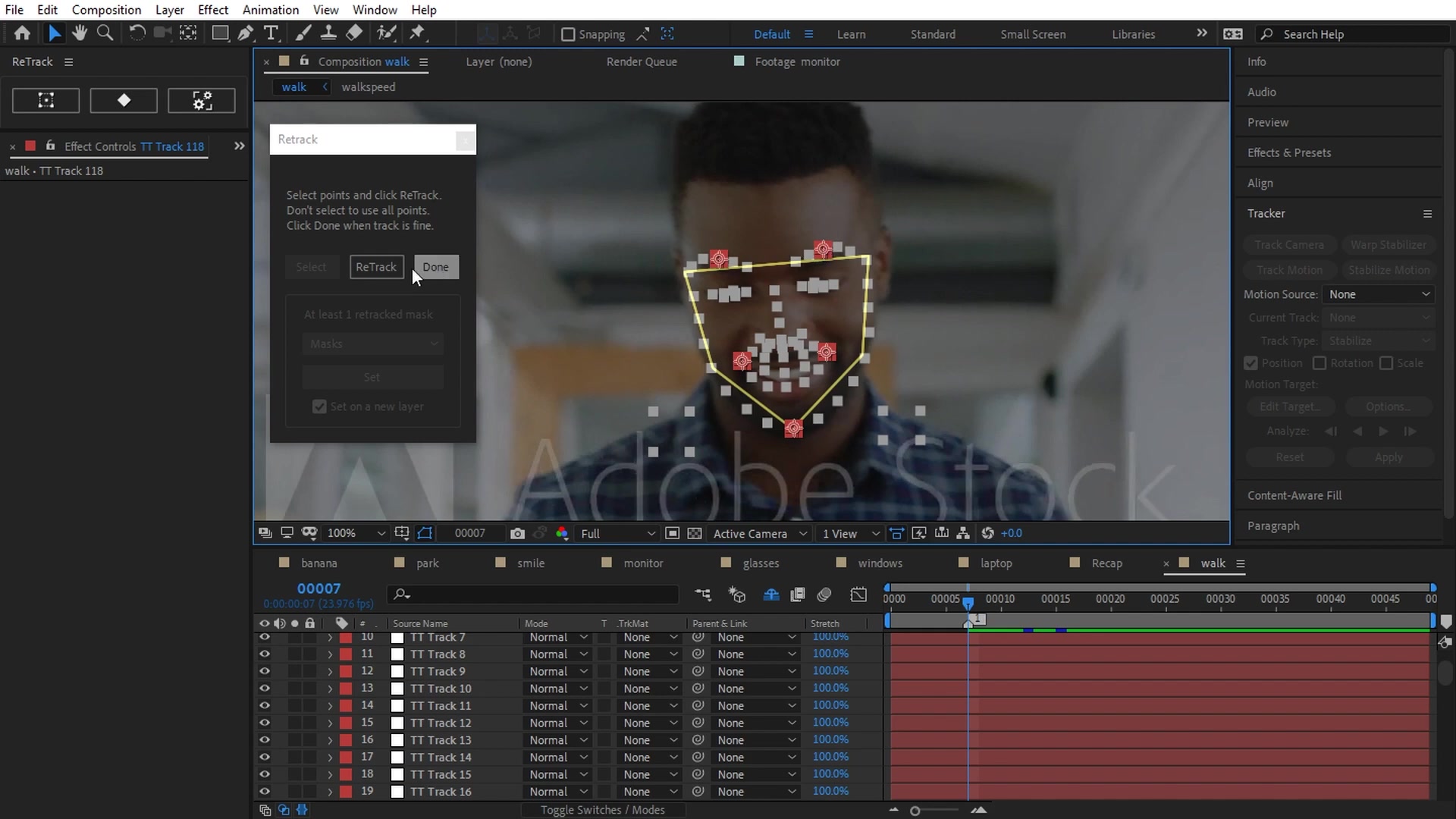Viewport: 1456px width, 819px height.
Task: Select the Hand tool in toolbar
Action: (x=79, y=33)
